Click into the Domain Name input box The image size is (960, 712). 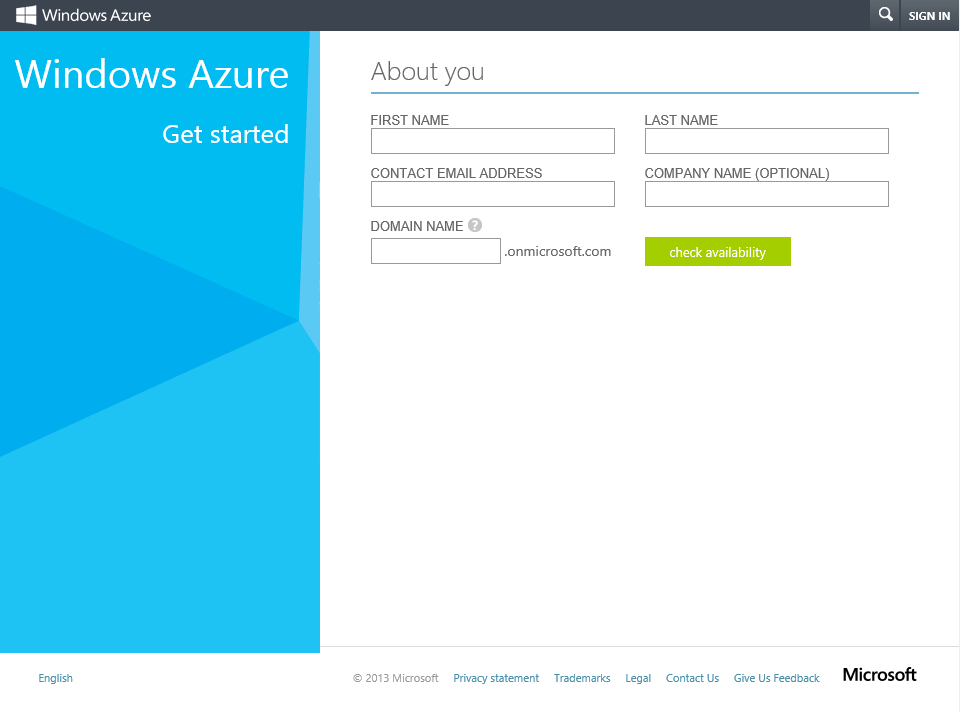pyautogui.click(x=435, y=251)
